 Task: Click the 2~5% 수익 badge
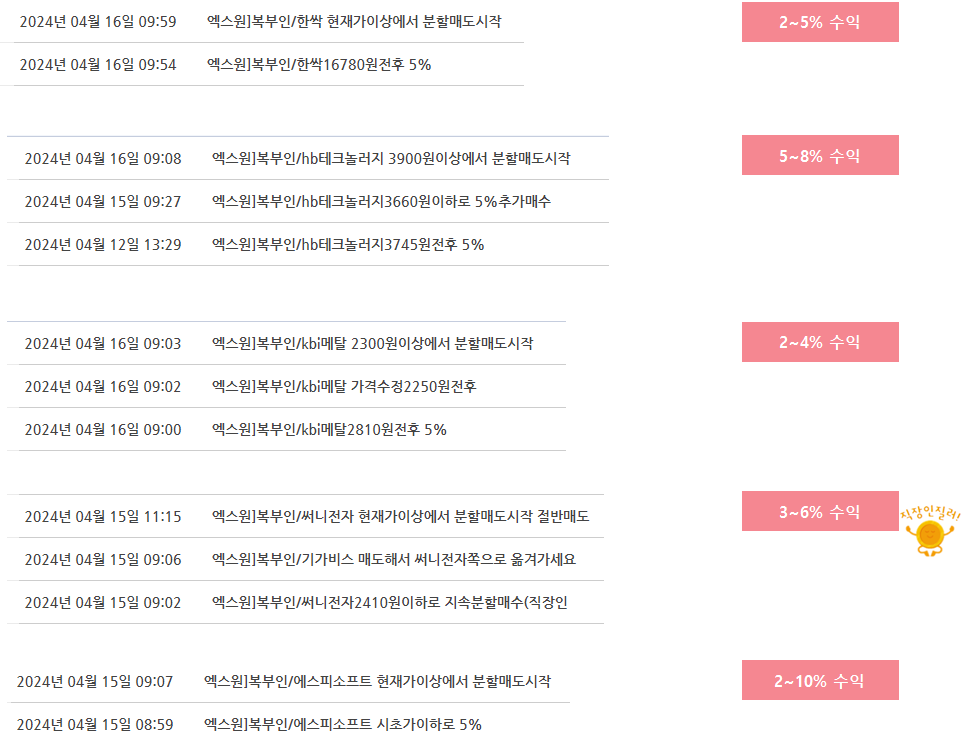(x=820, y=22)
